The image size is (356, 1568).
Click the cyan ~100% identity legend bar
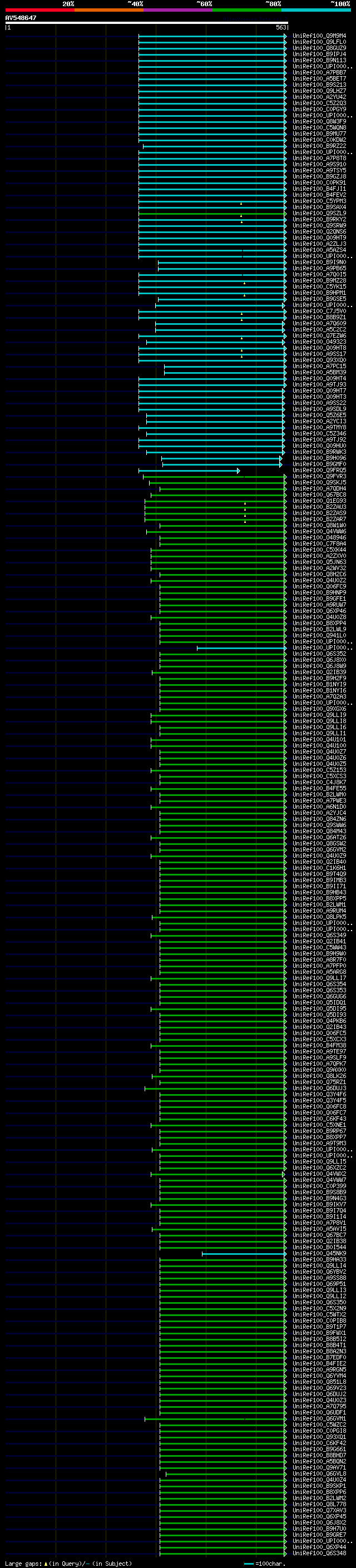tap(316, 10)
